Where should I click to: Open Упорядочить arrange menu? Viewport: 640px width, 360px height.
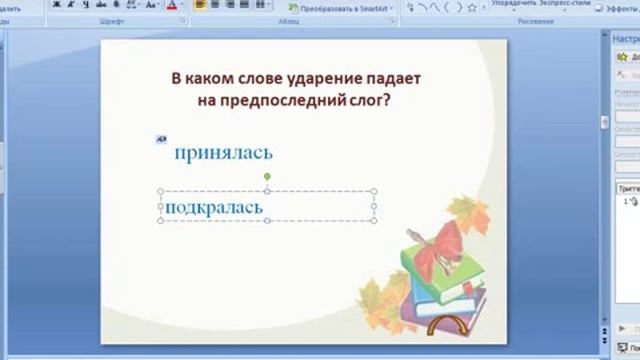pos(514,4)
